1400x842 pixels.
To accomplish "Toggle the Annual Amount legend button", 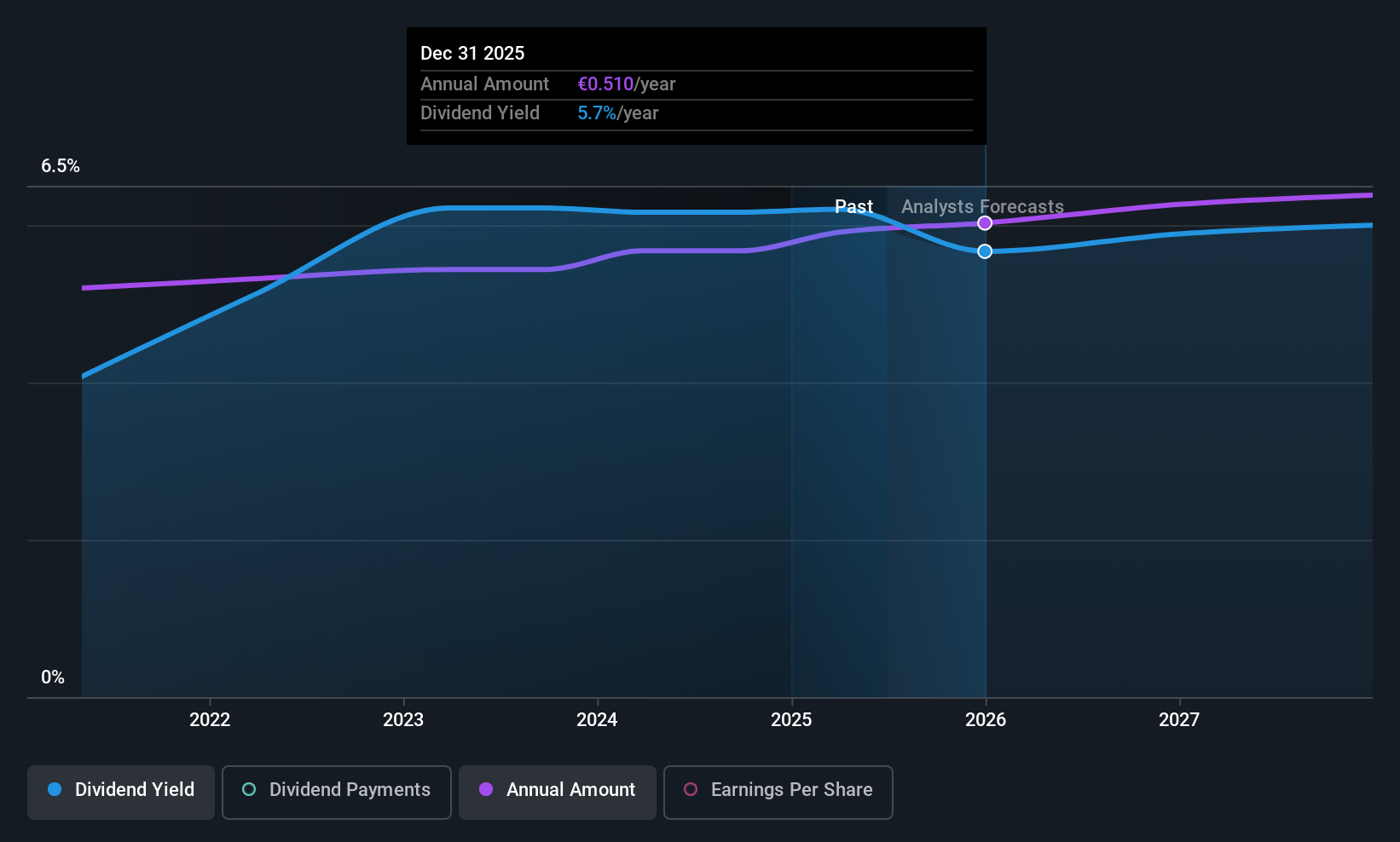I will [558, 793].
